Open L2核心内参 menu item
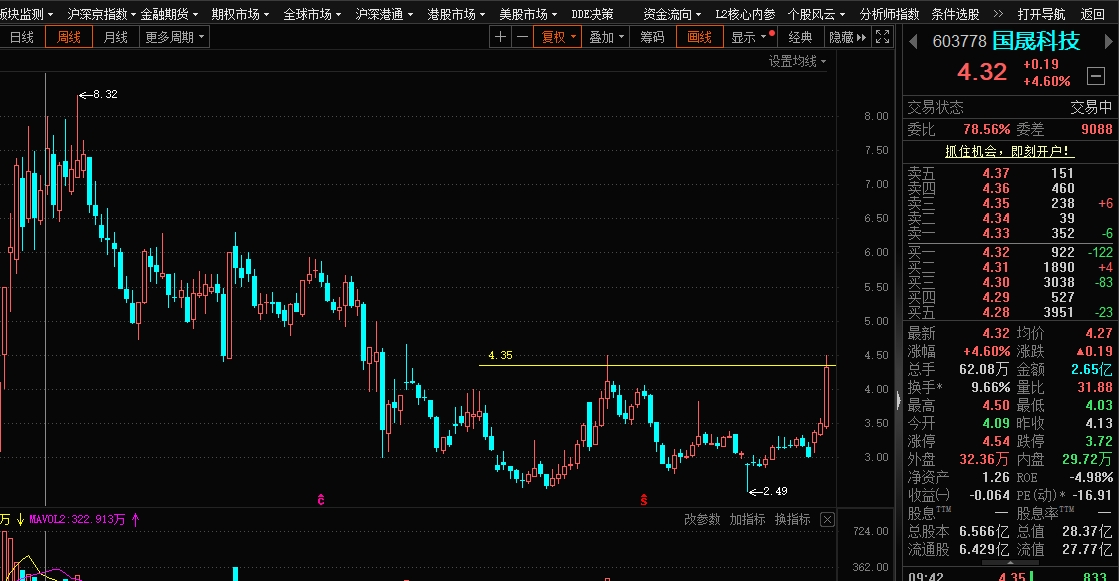1119x581 pixels. [745, 14]
